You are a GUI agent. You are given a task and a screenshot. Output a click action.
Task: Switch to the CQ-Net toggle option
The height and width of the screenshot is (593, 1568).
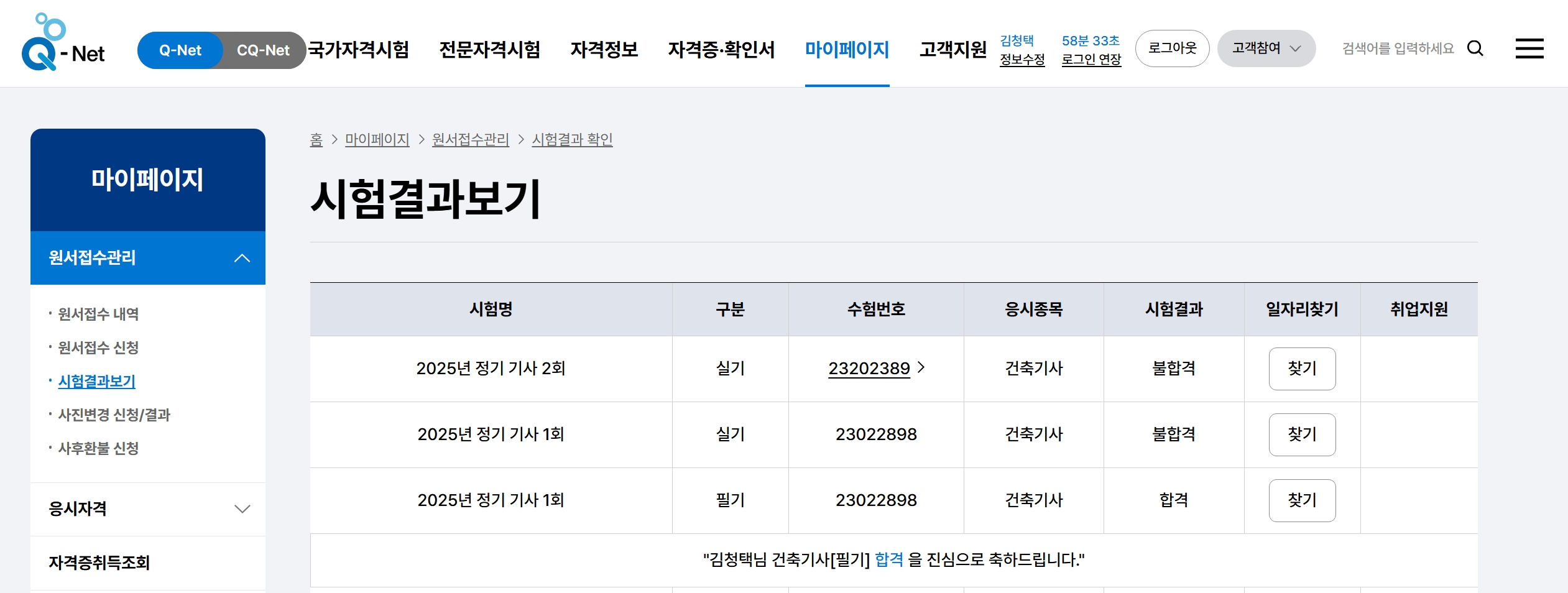[263, 50]
